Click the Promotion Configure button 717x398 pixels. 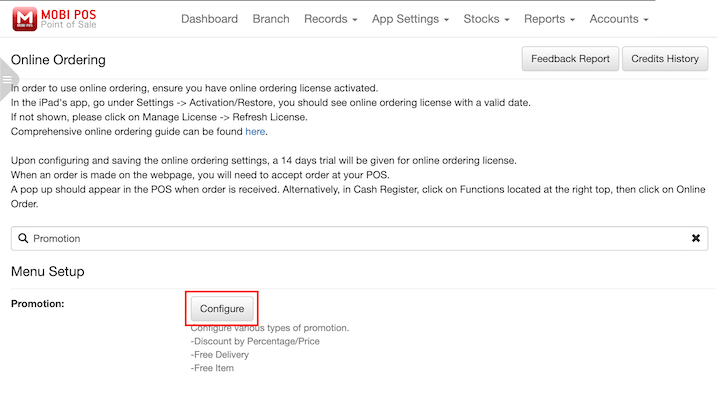coord(222,309)
